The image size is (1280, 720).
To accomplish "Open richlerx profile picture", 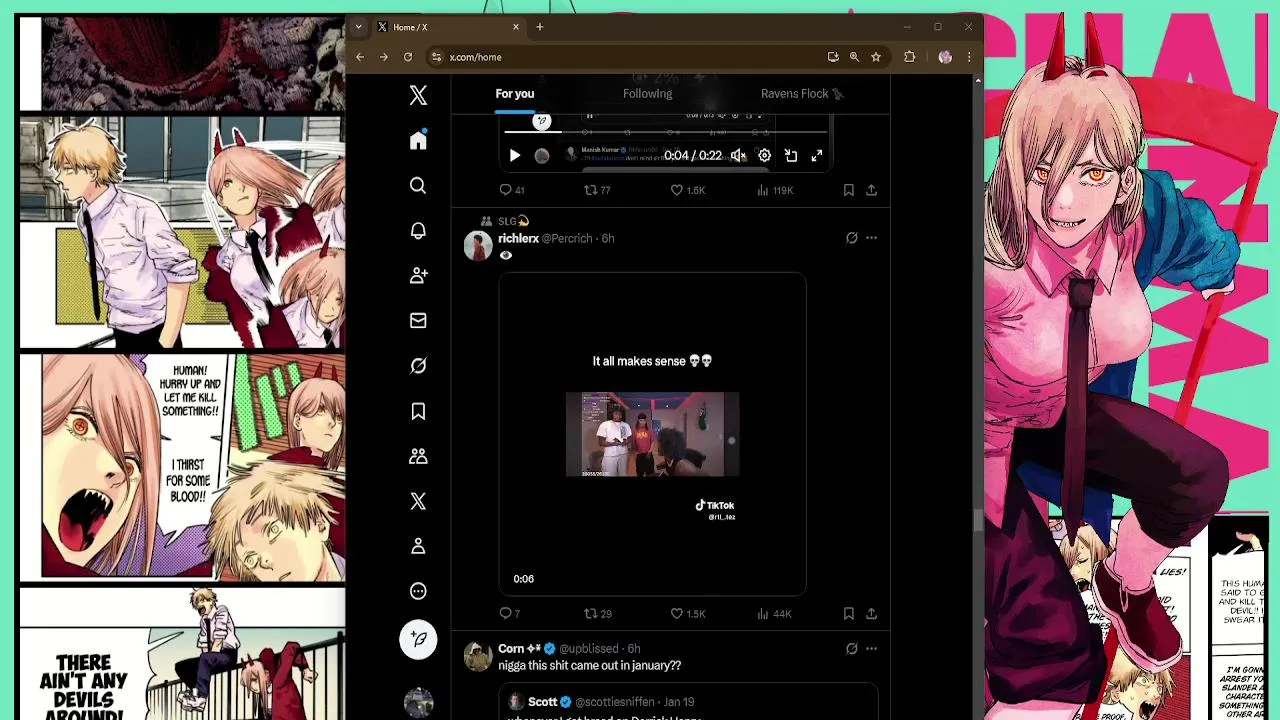I will pos(478,246).
